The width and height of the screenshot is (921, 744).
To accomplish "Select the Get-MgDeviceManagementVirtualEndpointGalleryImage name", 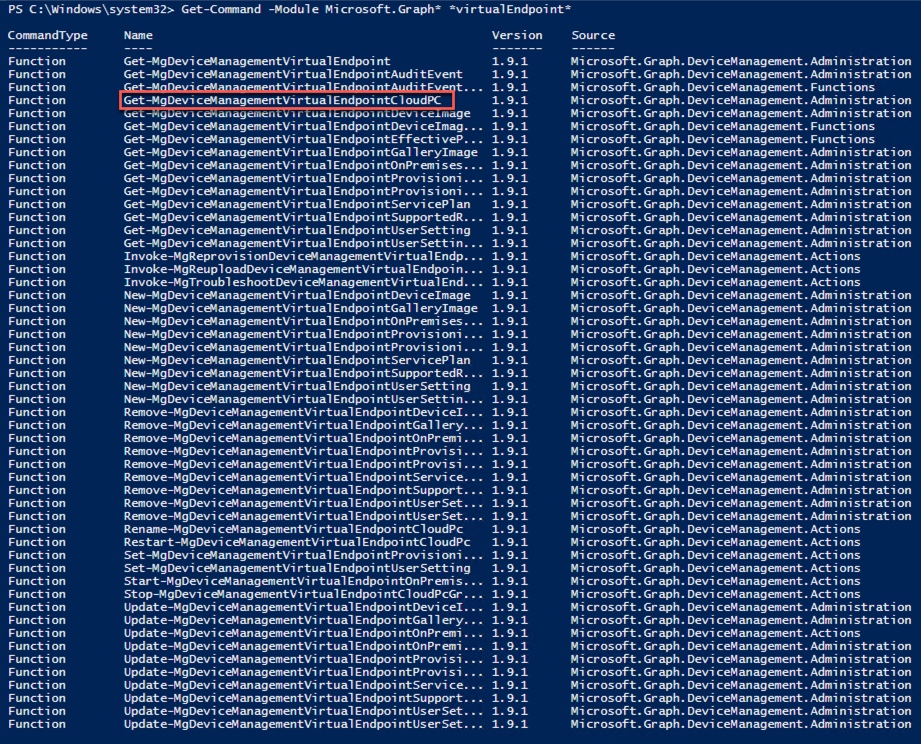I will [300, 152].
